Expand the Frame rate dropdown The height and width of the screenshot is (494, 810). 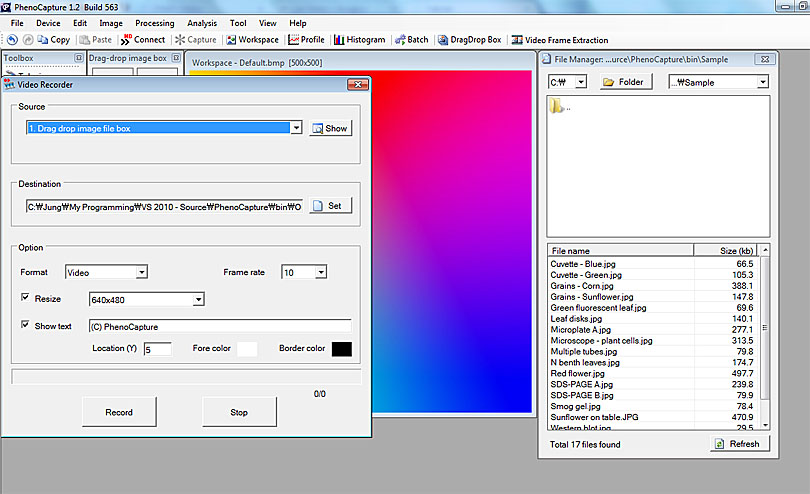(320, 272)
